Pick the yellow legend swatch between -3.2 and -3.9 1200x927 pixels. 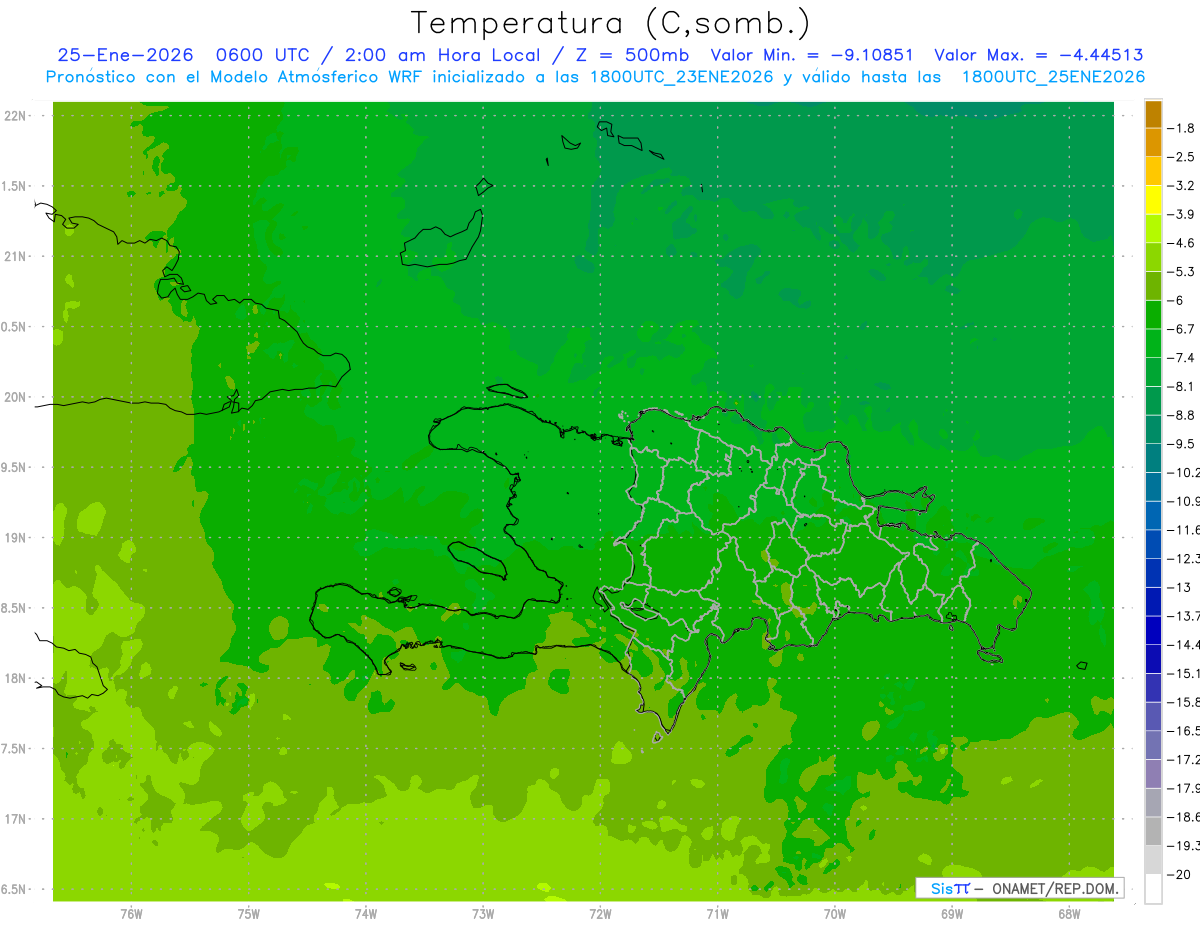[x=1153, y=200]
